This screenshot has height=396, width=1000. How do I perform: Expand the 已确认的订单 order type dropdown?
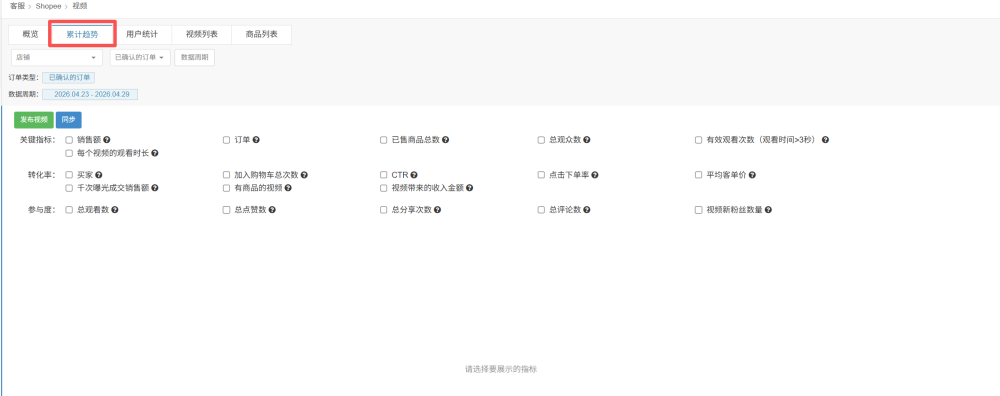[x=140, y=57]
